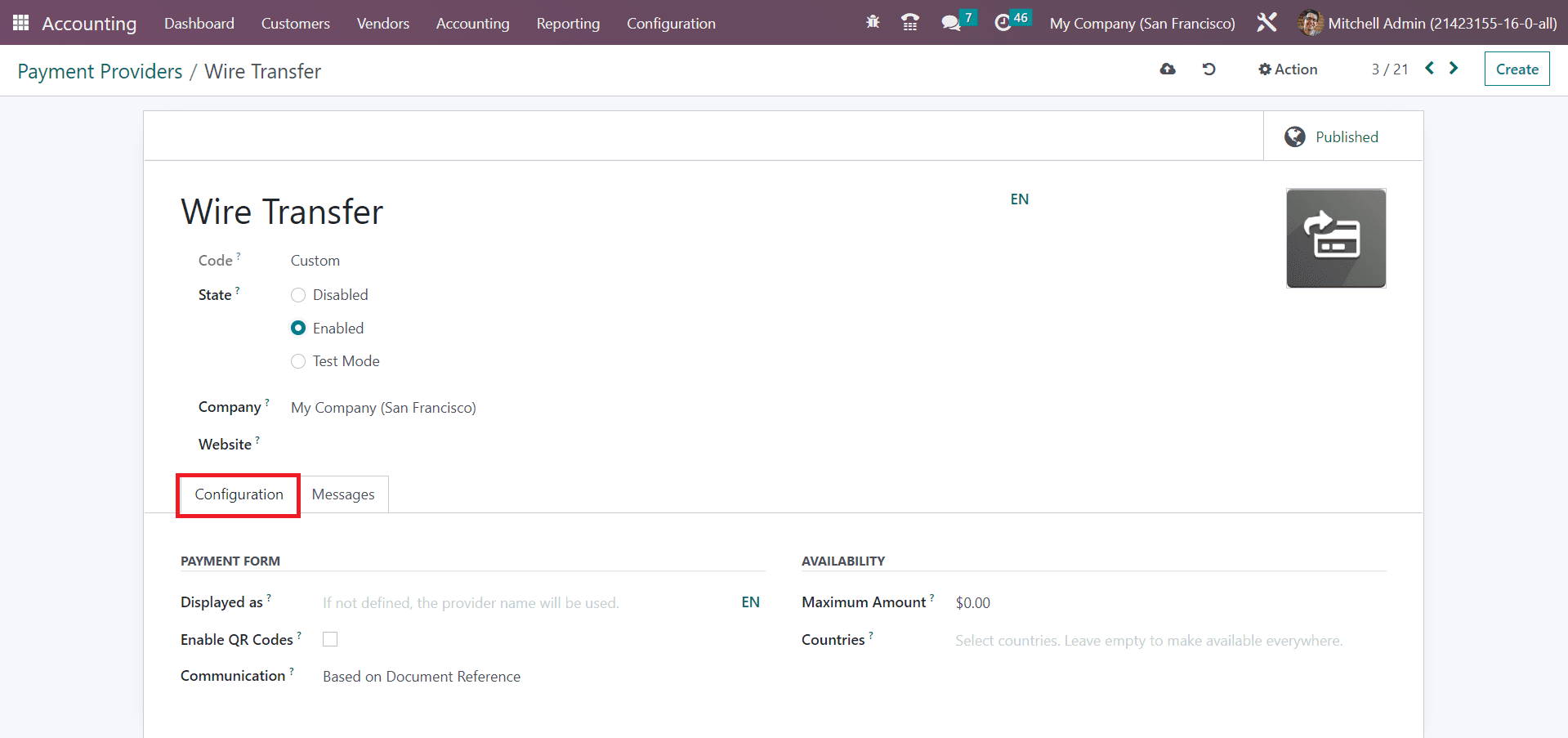Click the EN translate button beside name

point(1020,199)
